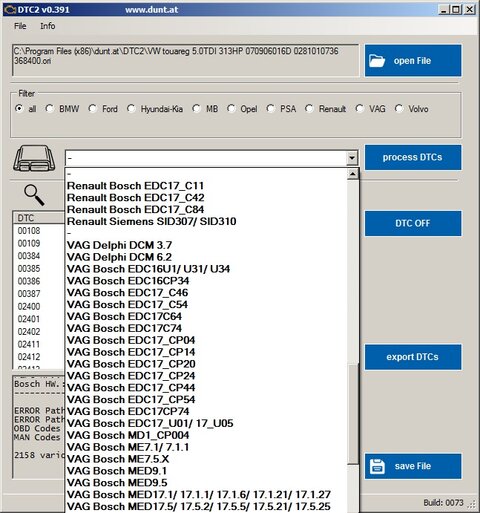Select the 'all' filter radio button
Image resolution: width=480 pixels, height=513 pixels.
tap(19, 109)
